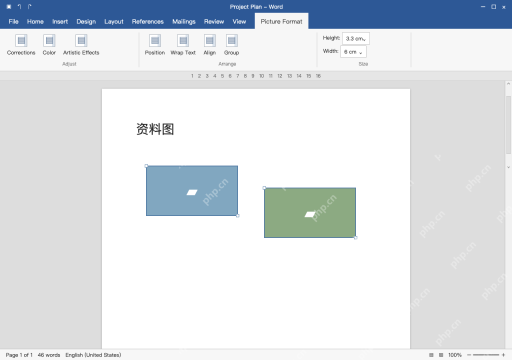The height and width of the screenshot is (360, 512).
Task: Switch to the Review tab
Action: 214,22
